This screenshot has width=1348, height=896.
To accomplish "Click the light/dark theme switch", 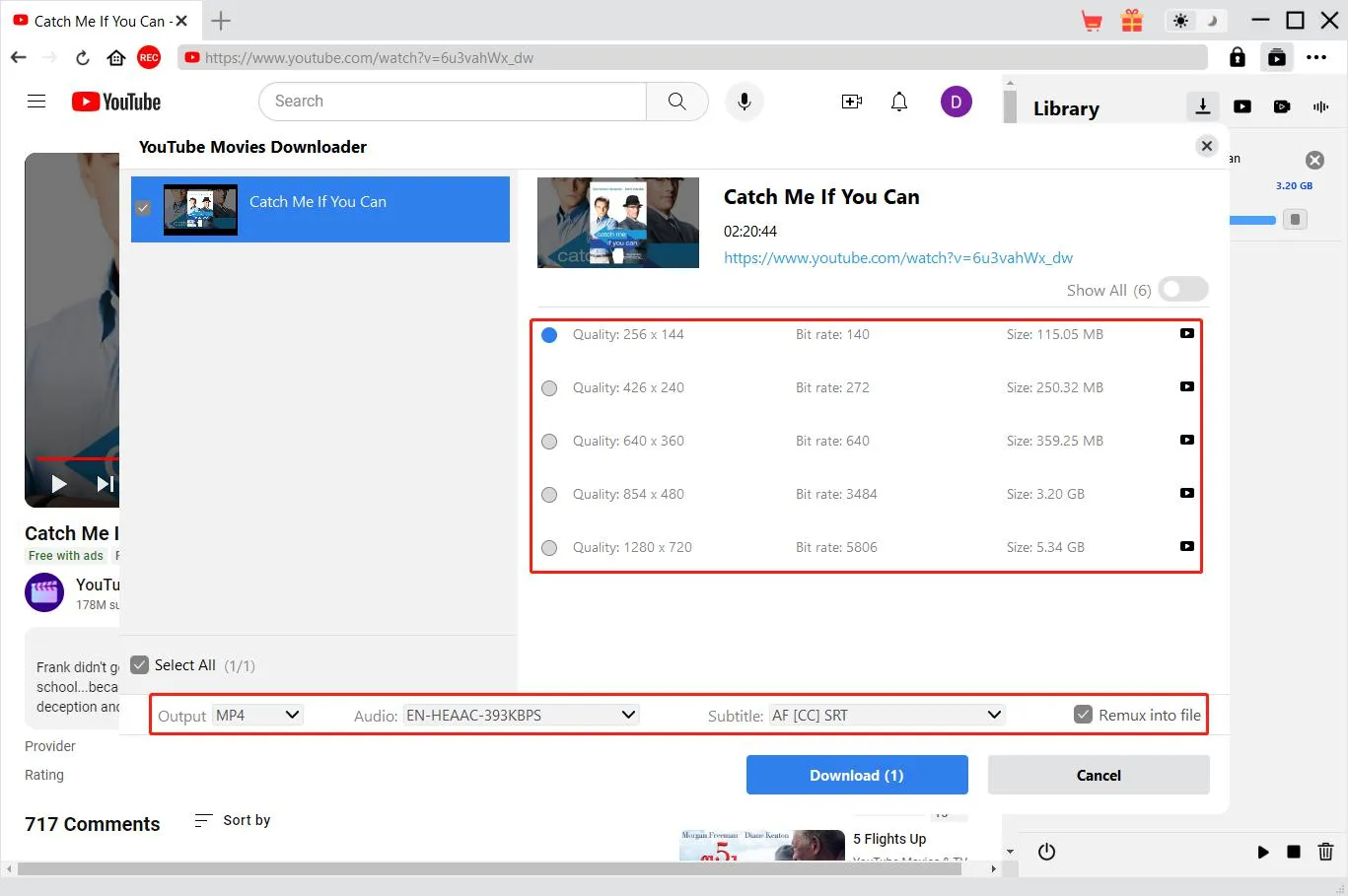I will click(1194, 21).
